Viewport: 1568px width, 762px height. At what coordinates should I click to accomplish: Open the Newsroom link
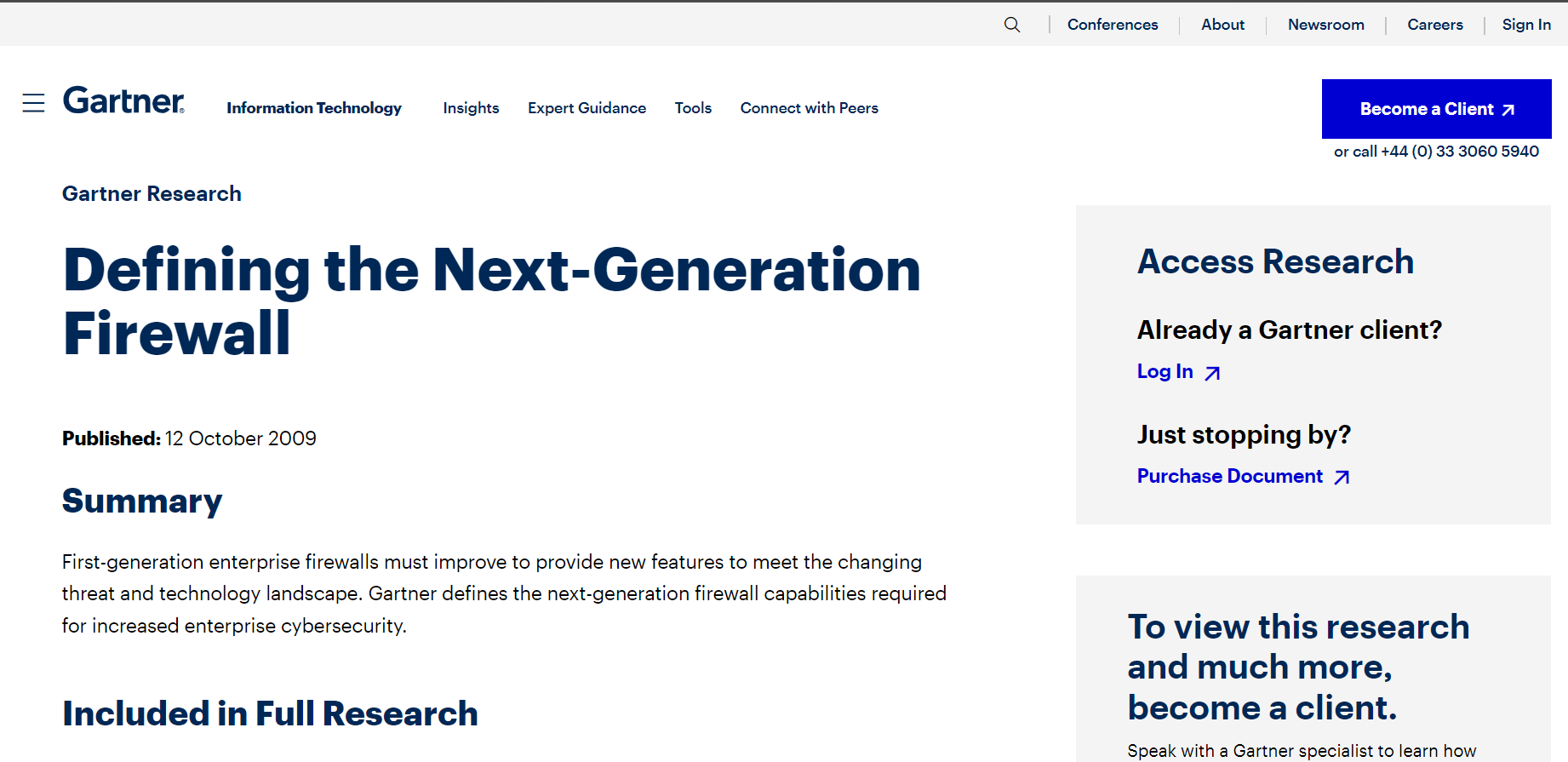pyautogui.click(x=1325, y=25)
